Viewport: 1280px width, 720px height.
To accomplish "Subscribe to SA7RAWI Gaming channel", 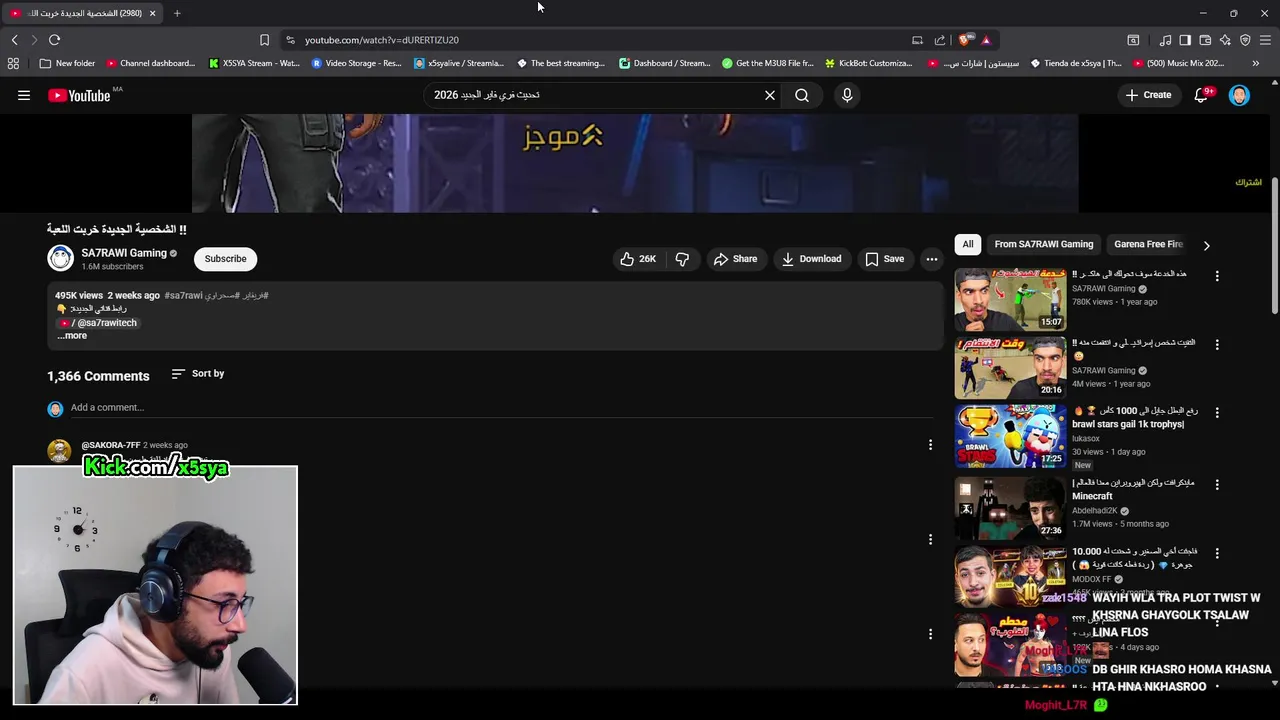I will click(x=225, y=259).
